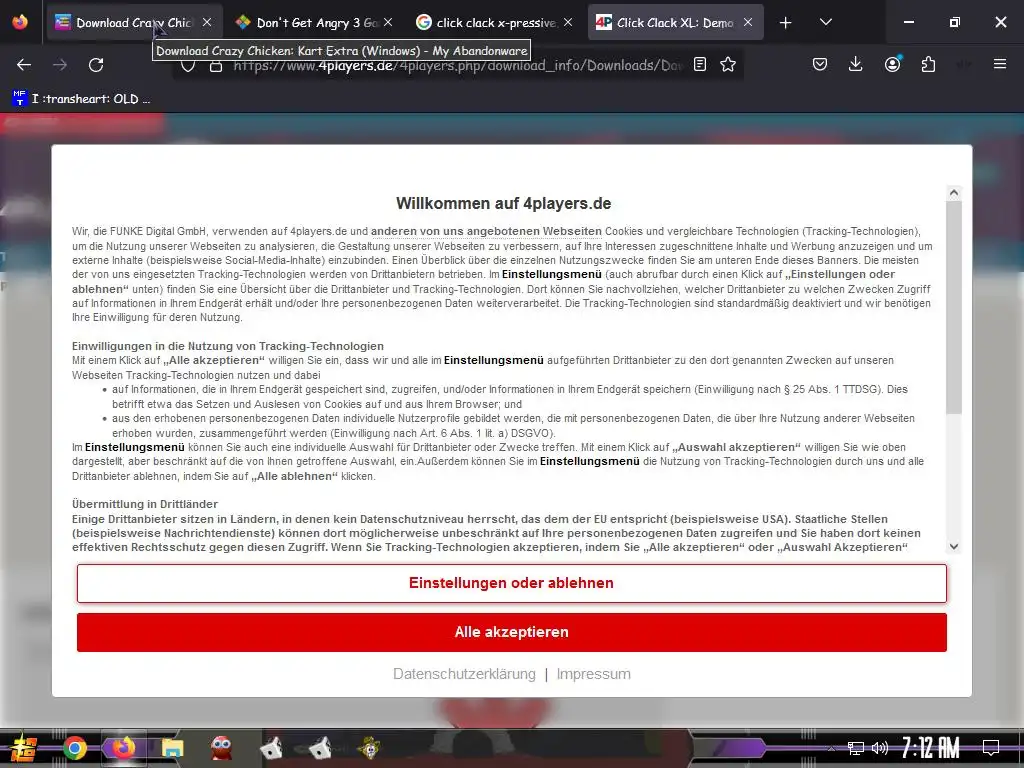Viewport: 1024px width, 768px height.
Task: Open the red owl-face taskbar app
Action: click(x=222, y=748)
